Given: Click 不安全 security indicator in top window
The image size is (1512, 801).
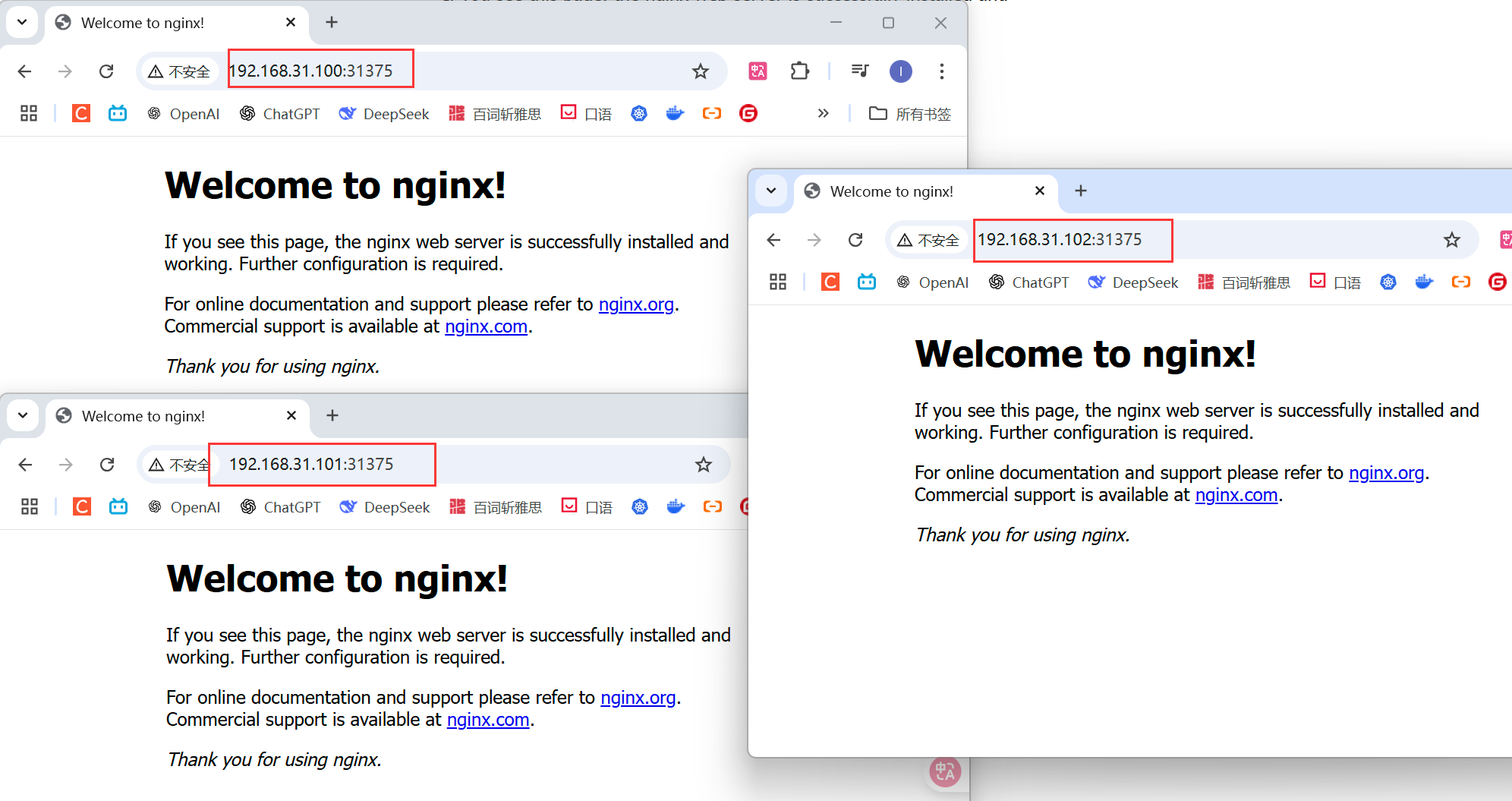Looking at the screenshot, I should [179, 71].
